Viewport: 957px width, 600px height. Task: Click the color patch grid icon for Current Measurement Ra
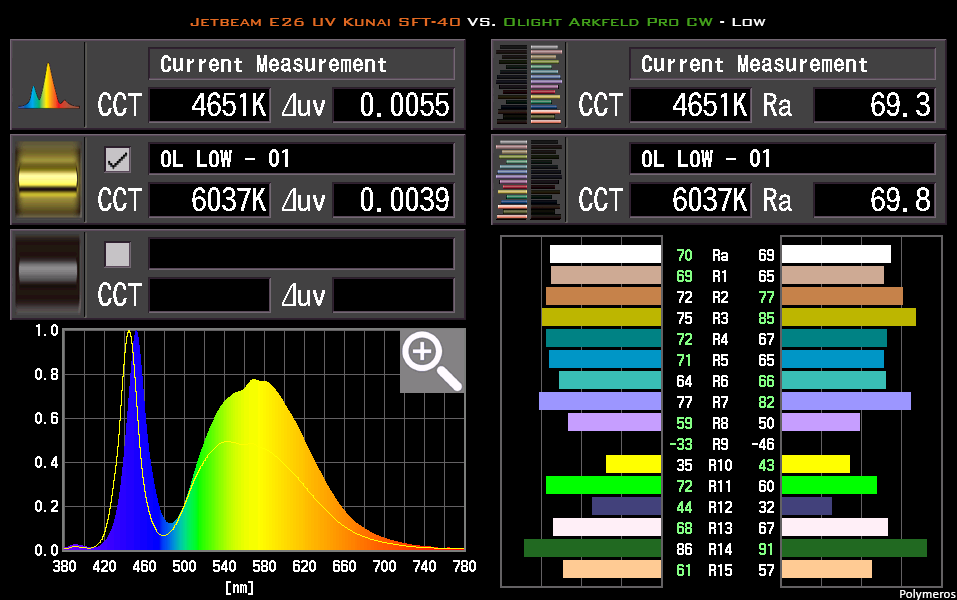pos(527,84)
